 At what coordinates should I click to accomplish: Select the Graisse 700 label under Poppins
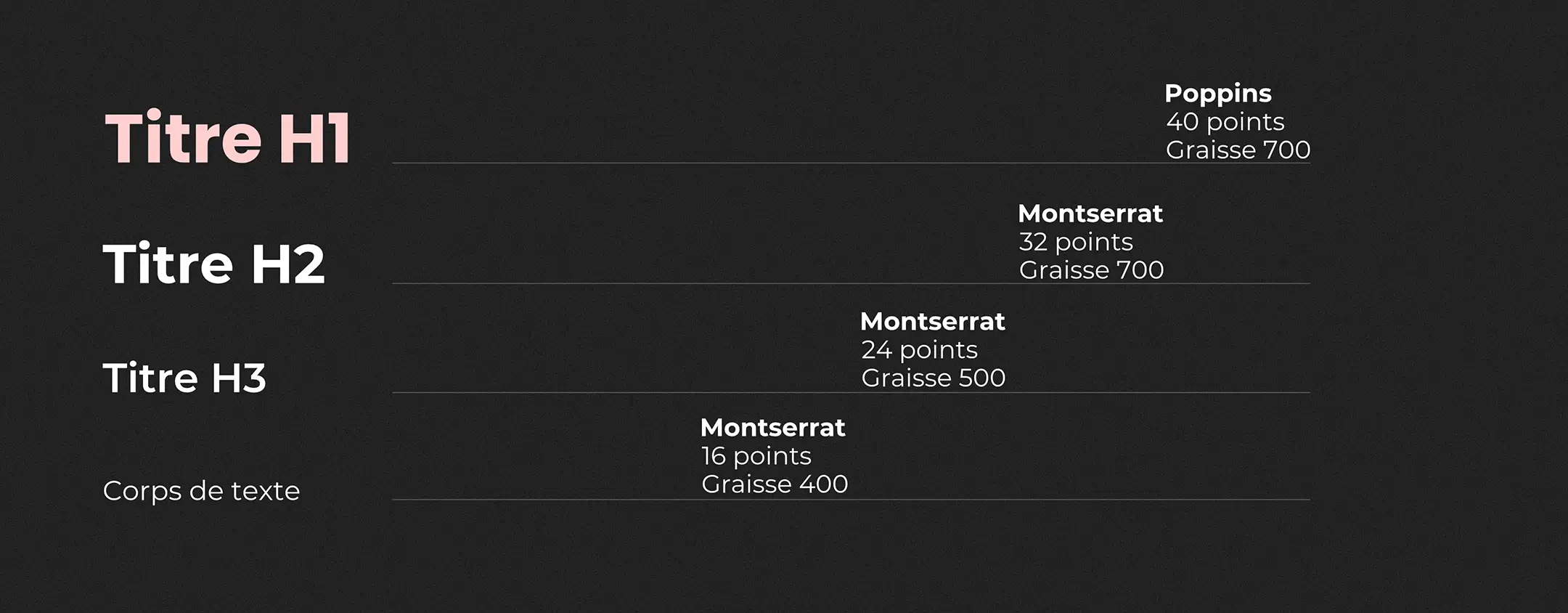tap(1238, 150)
